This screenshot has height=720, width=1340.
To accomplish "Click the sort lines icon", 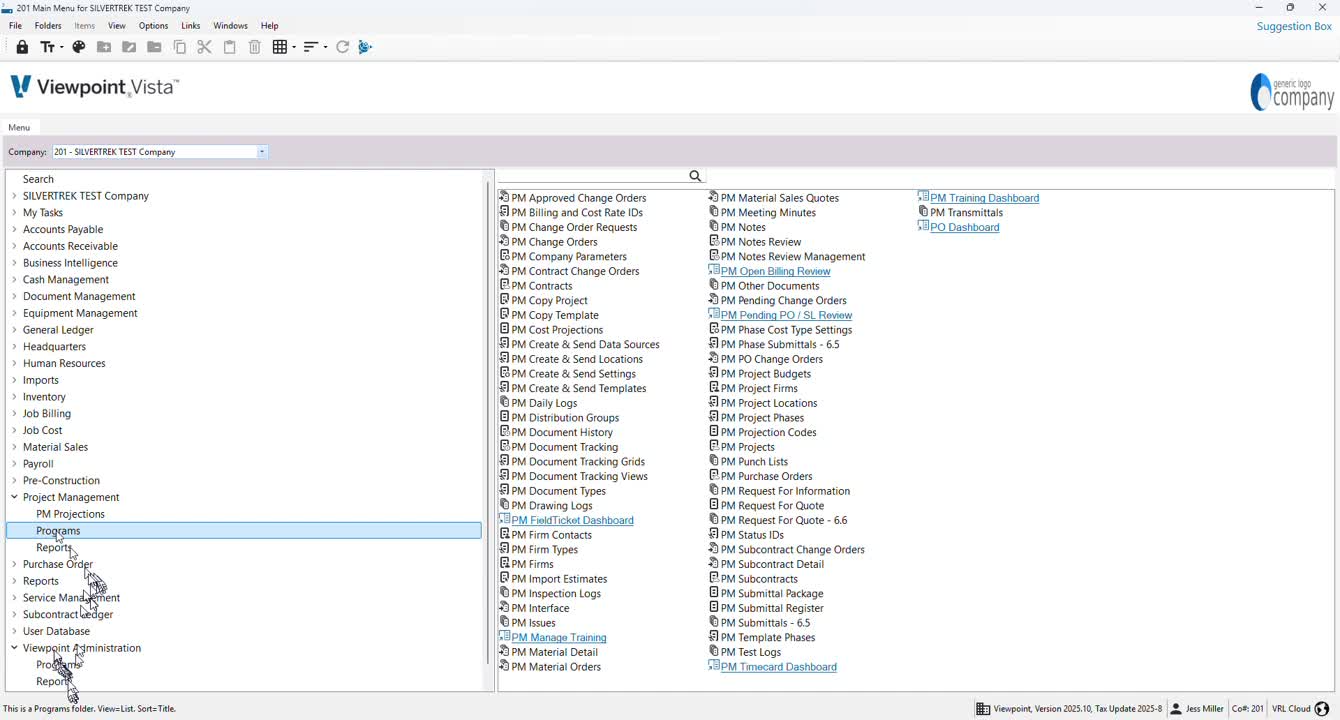I will coord(311,47).
